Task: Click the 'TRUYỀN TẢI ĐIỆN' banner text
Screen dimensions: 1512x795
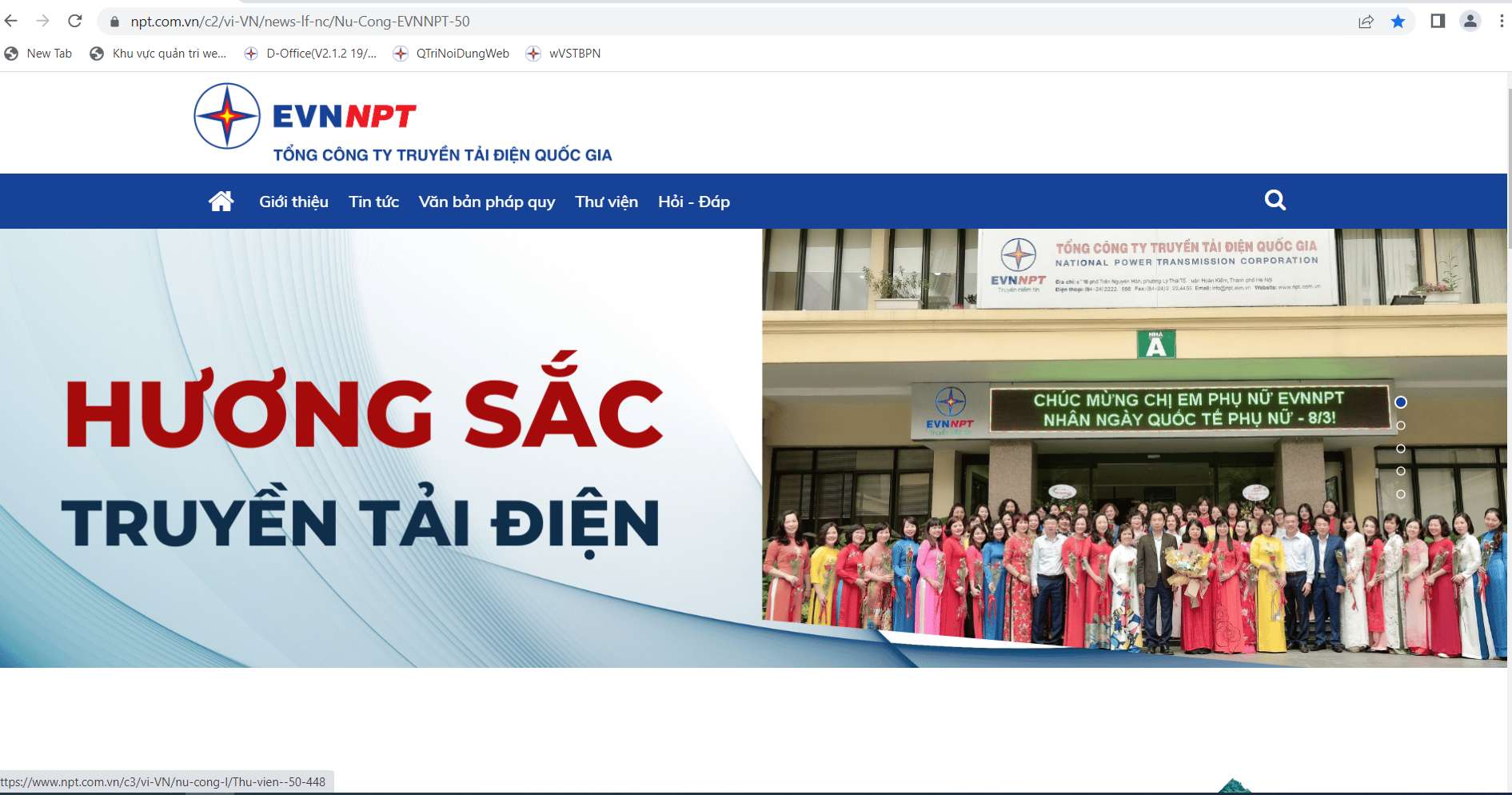Action: click(x=361, y=521)
